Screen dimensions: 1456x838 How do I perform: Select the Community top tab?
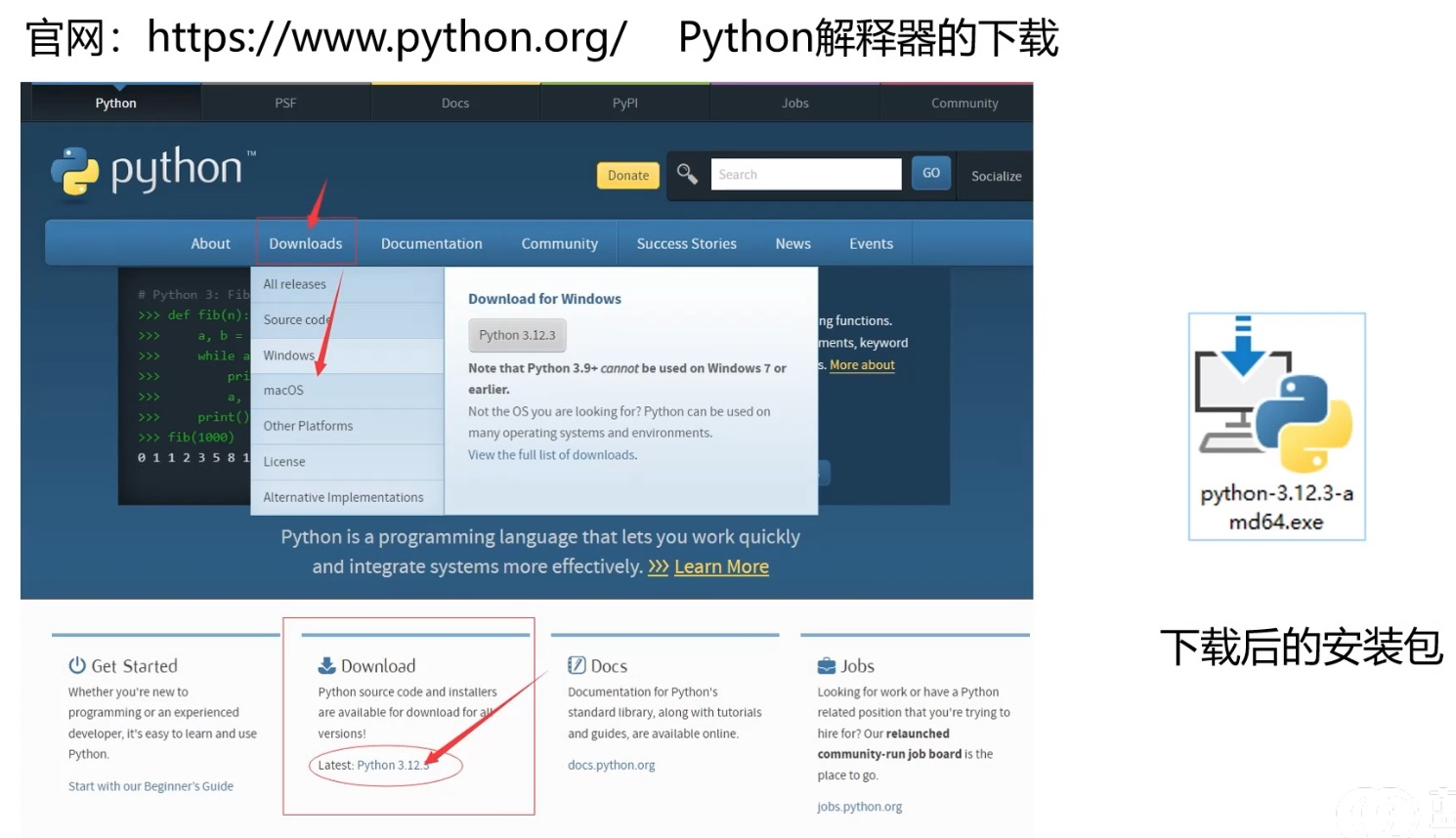964,103
